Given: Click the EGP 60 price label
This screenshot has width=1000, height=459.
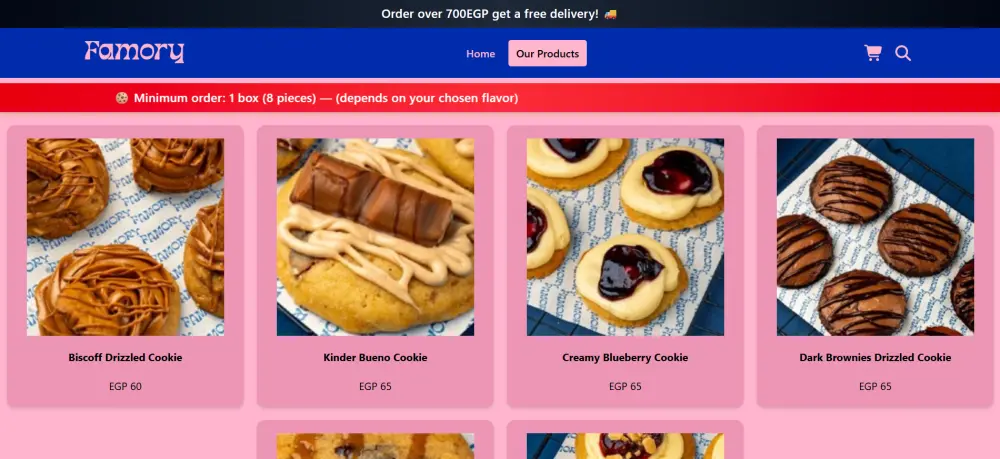Looking at the screenshot, I should 125,386.
